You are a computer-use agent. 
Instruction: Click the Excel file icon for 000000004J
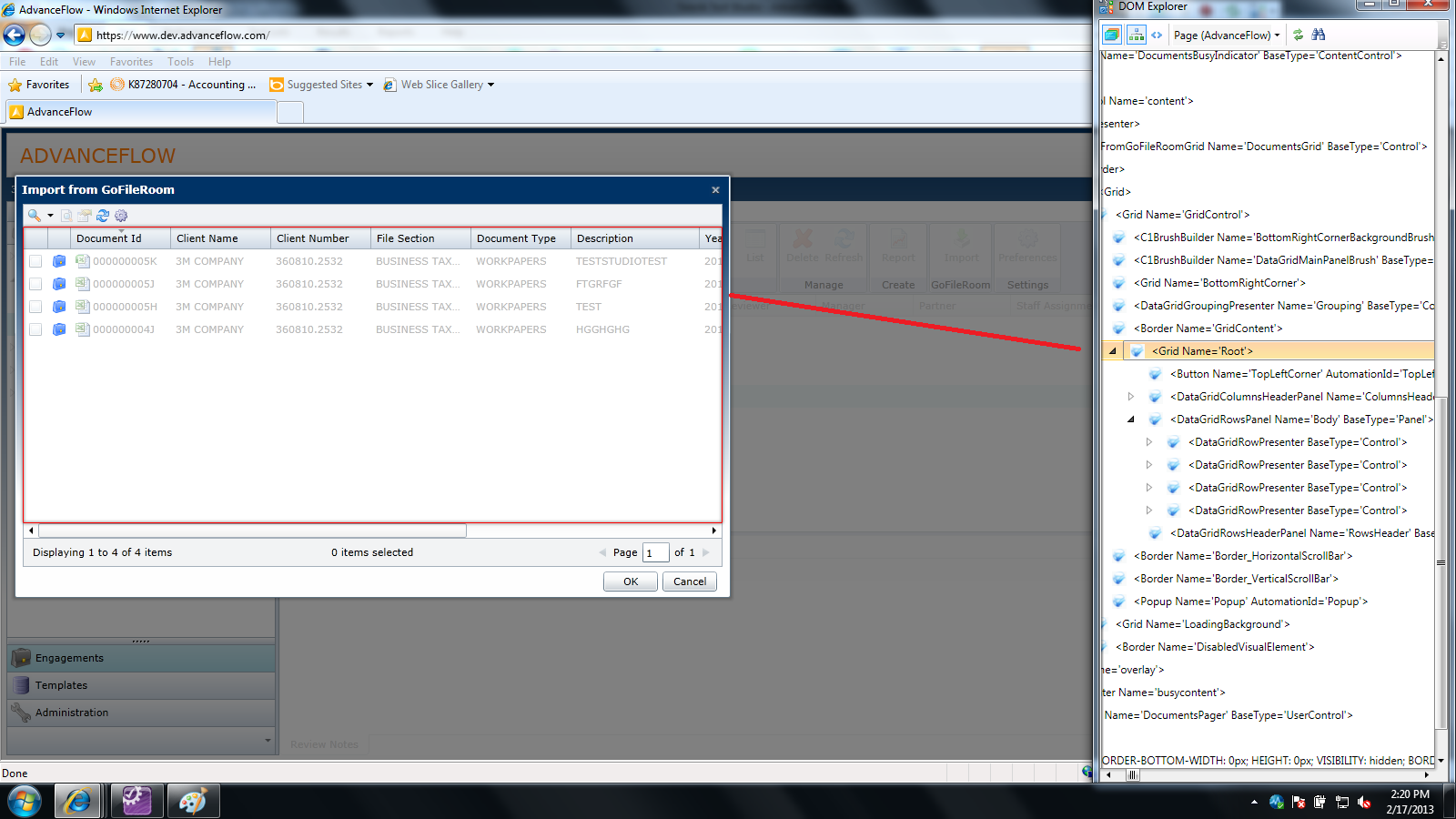(x=82, y=329)
